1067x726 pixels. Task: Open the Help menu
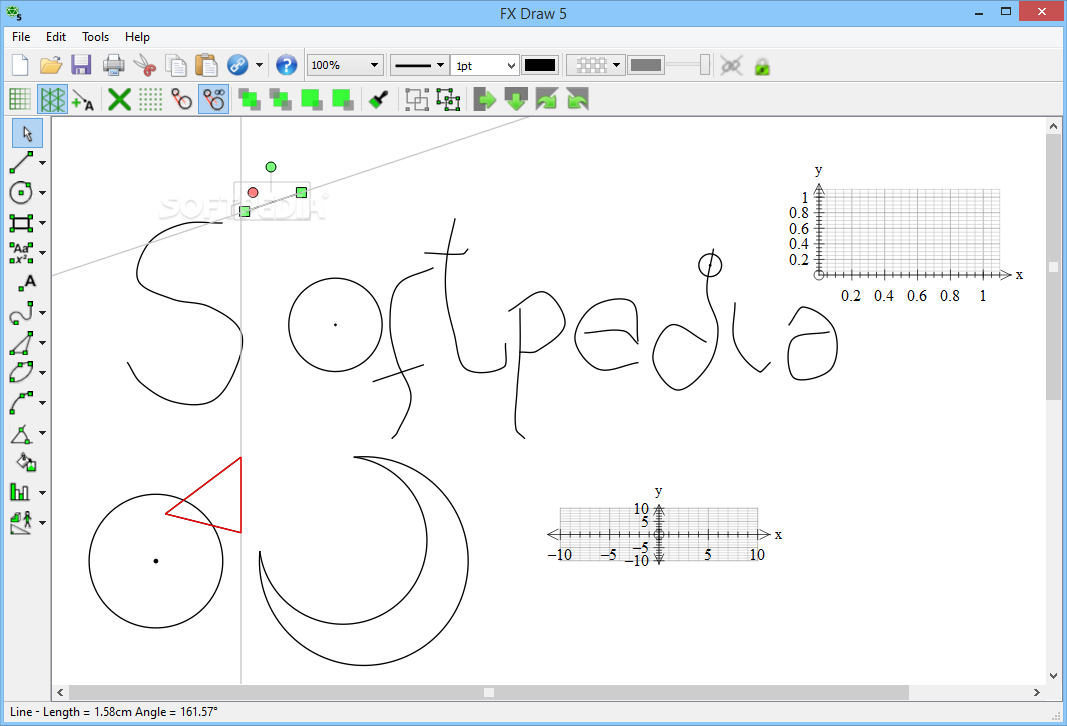[137, 37]
